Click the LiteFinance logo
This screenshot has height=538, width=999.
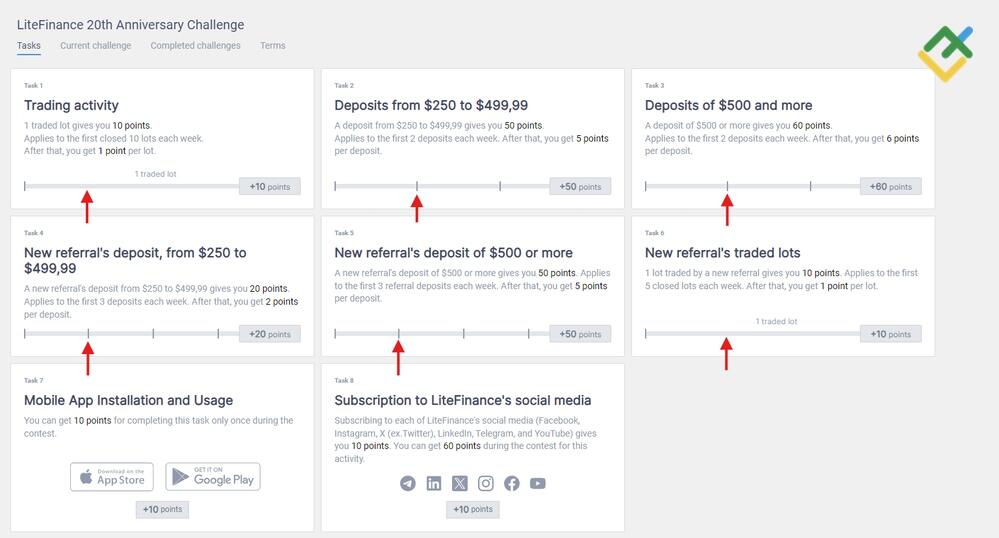click(x=945, y=54)
